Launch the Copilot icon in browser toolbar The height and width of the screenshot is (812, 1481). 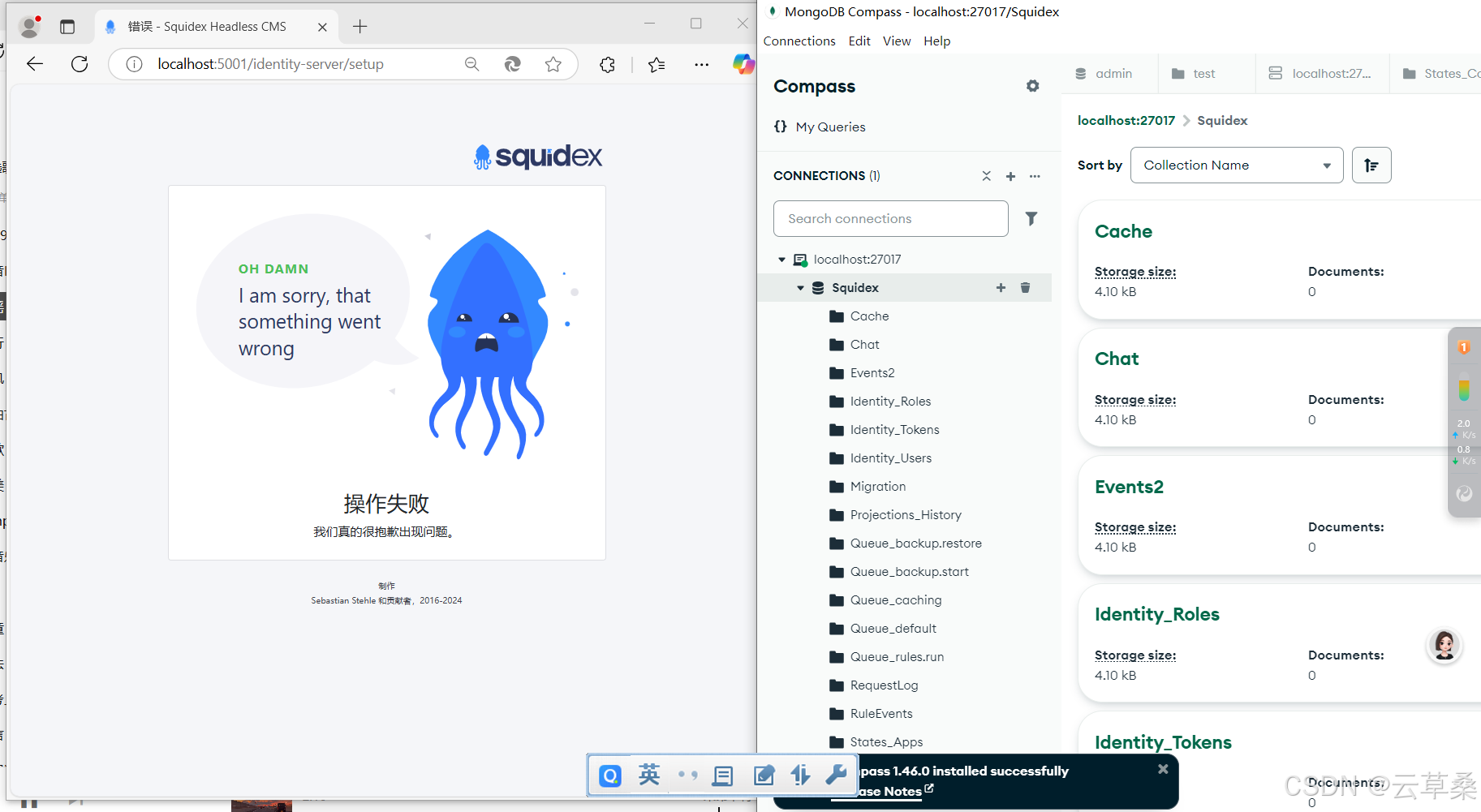click(743, 64)
